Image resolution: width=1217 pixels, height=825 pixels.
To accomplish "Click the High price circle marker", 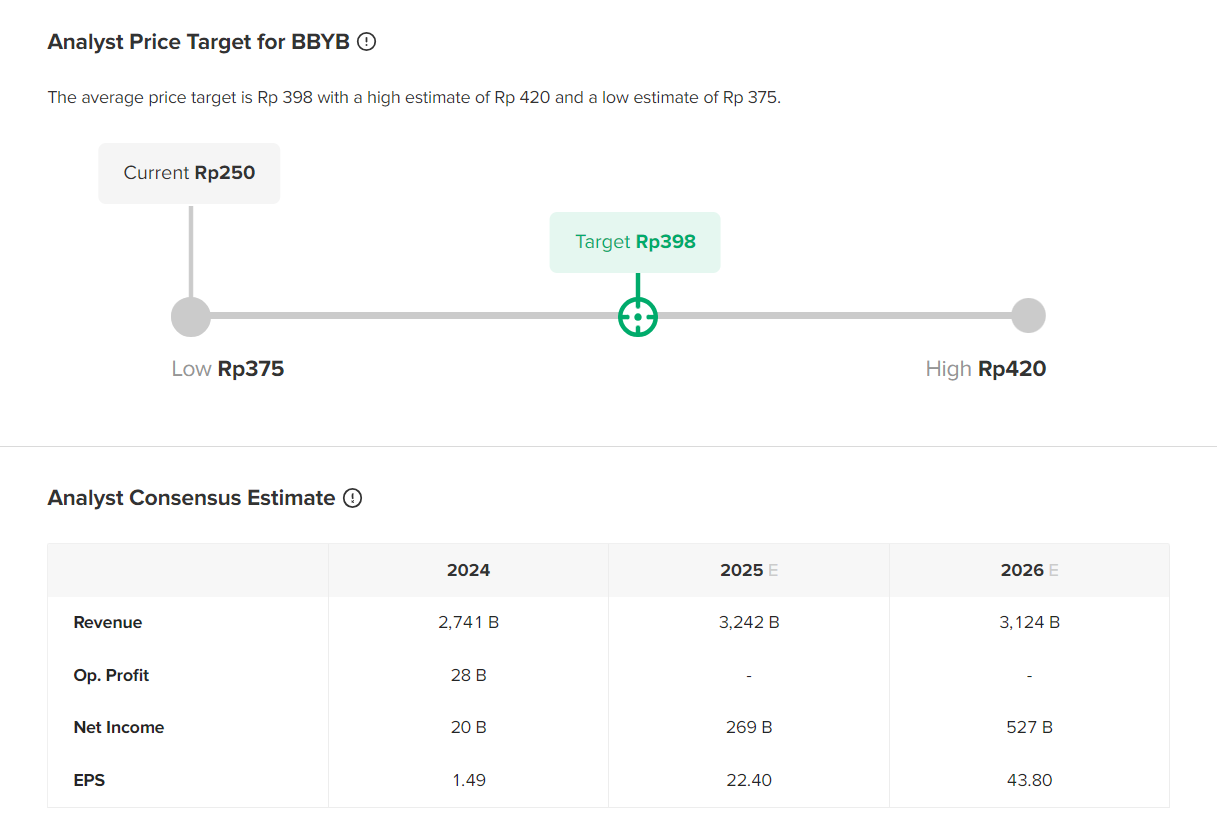I will [x=1028, y=316].
